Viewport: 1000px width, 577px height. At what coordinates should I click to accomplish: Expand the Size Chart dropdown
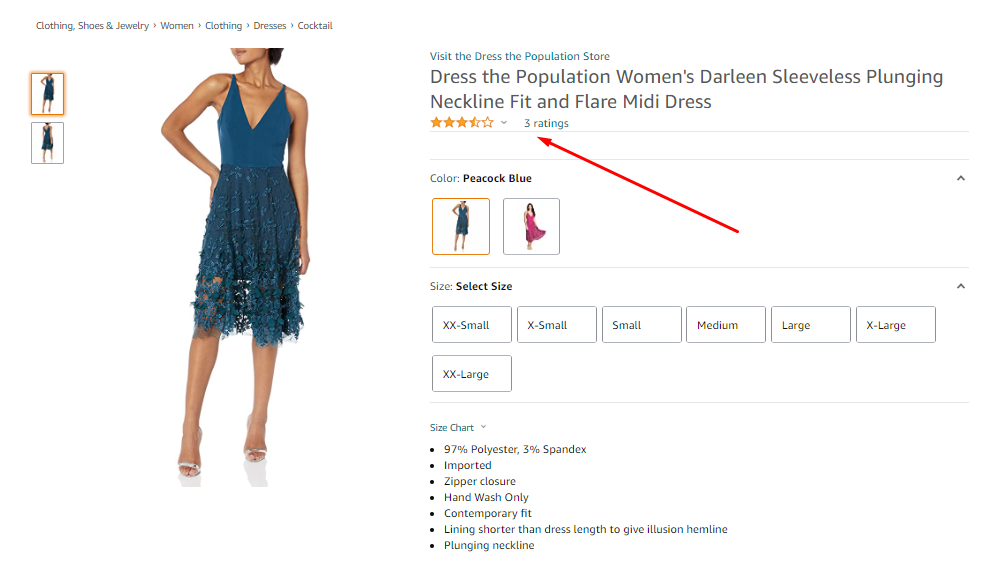[458, 427]
